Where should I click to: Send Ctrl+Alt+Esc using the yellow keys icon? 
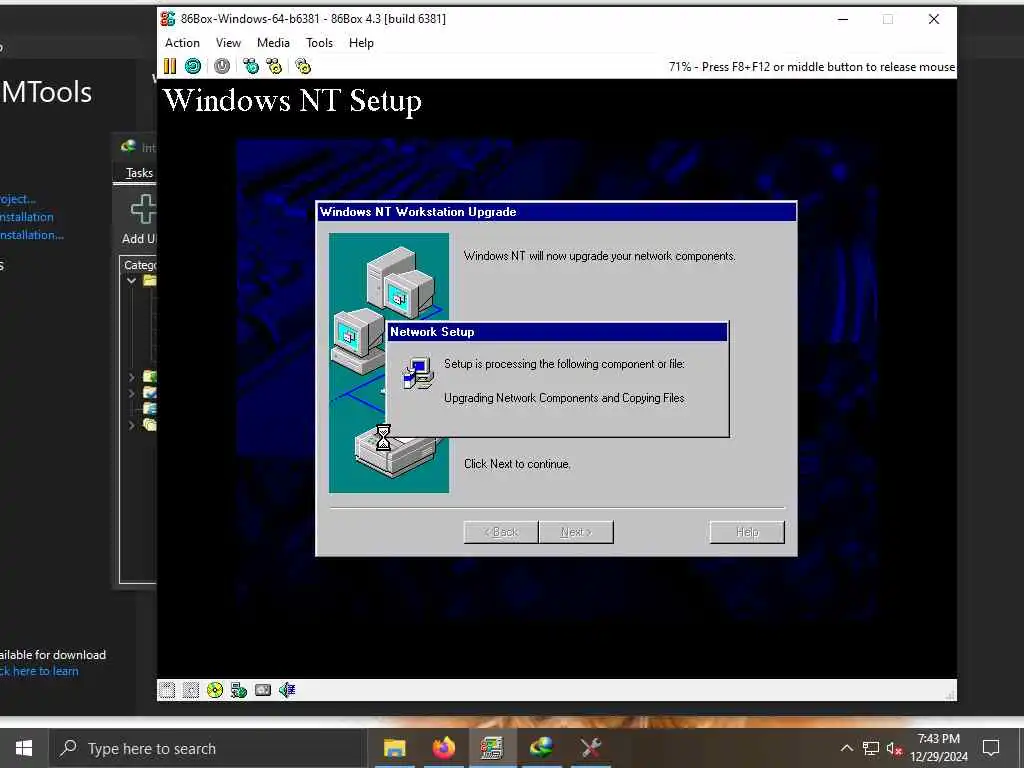coord(274,66)
